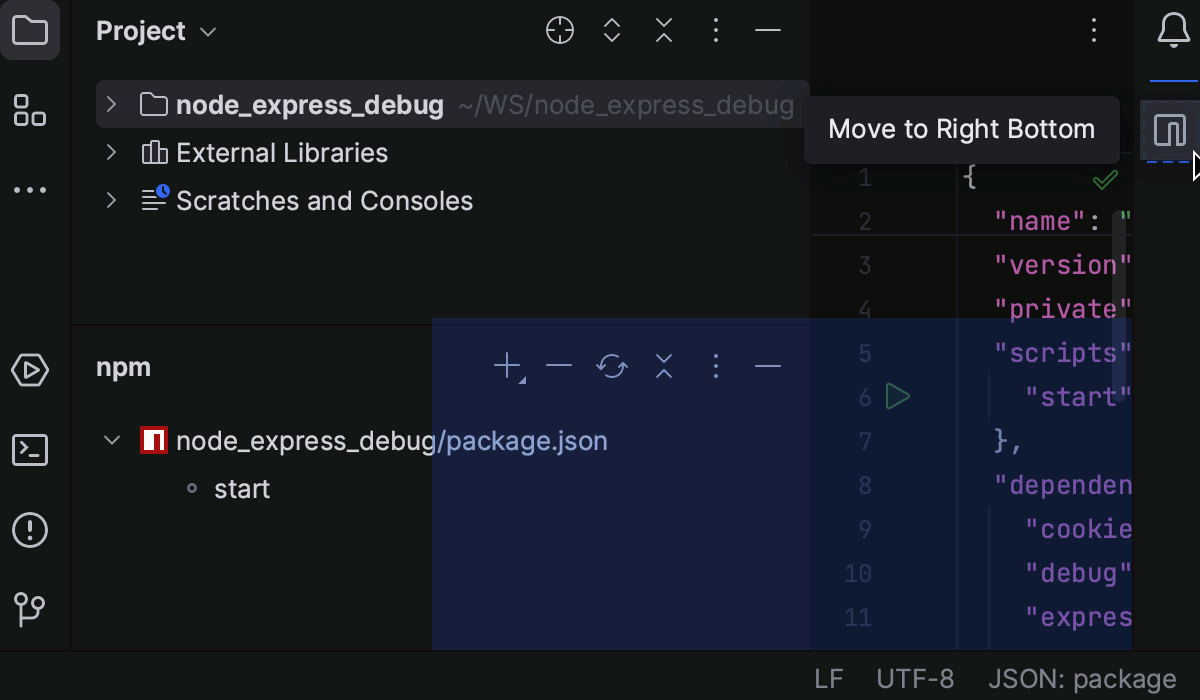
Task: Open the editor kebab menu at top right
Action: pyautogui.click(x=1093, y=30)
